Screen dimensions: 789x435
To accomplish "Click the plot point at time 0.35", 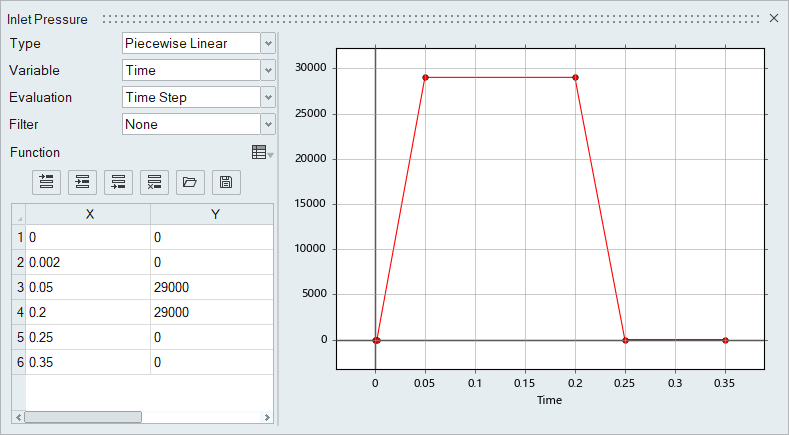I will [x=725, y=340].
